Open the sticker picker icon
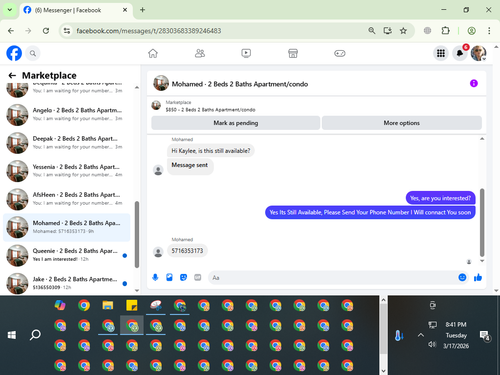 click(183, 277)
